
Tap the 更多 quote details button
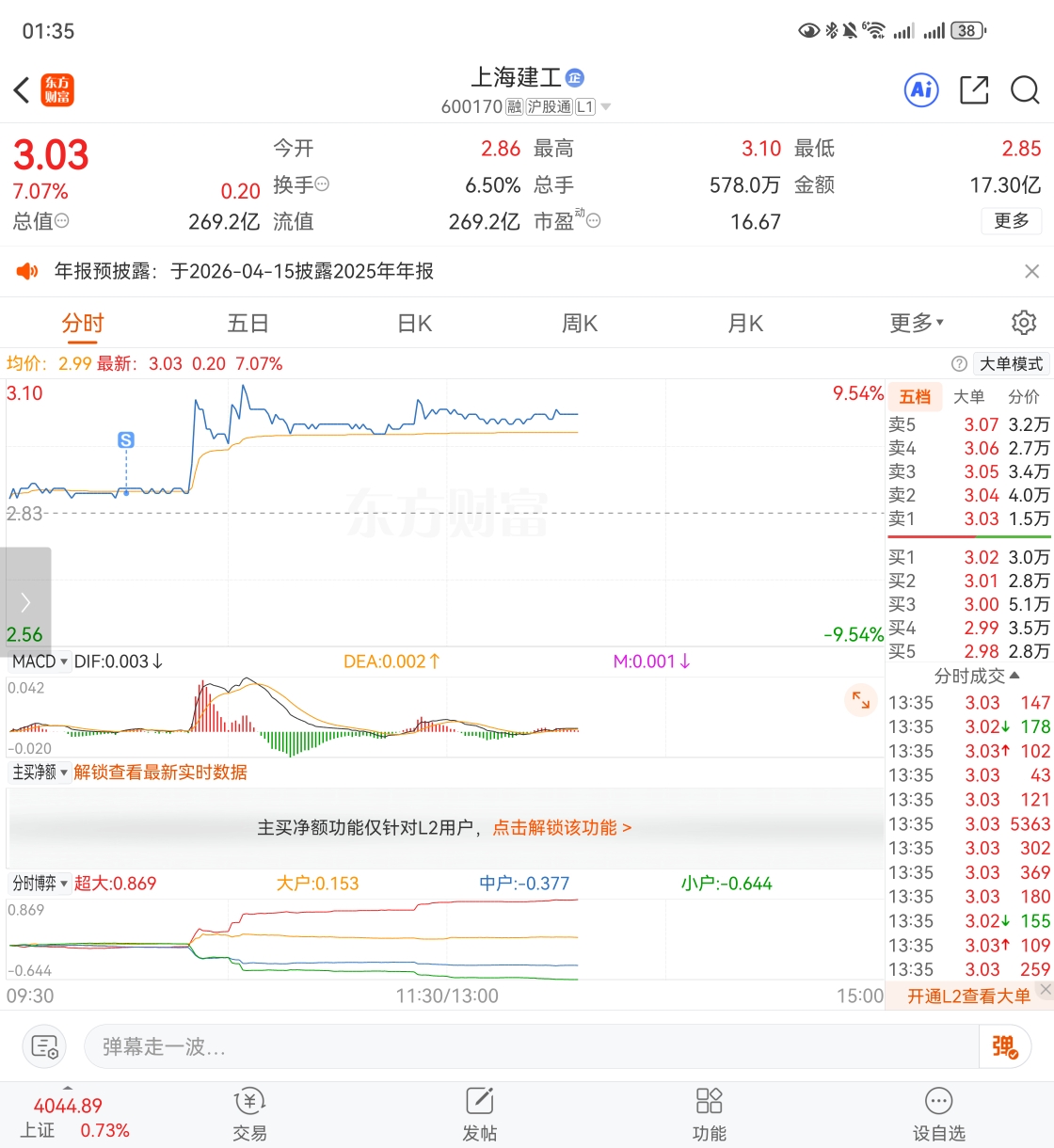pos(1012,220)
